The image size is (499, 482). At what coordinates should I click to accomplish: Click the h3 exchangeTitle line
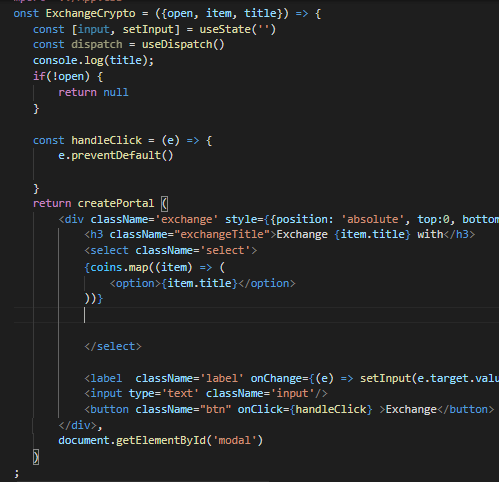click(x=279, y=234)
